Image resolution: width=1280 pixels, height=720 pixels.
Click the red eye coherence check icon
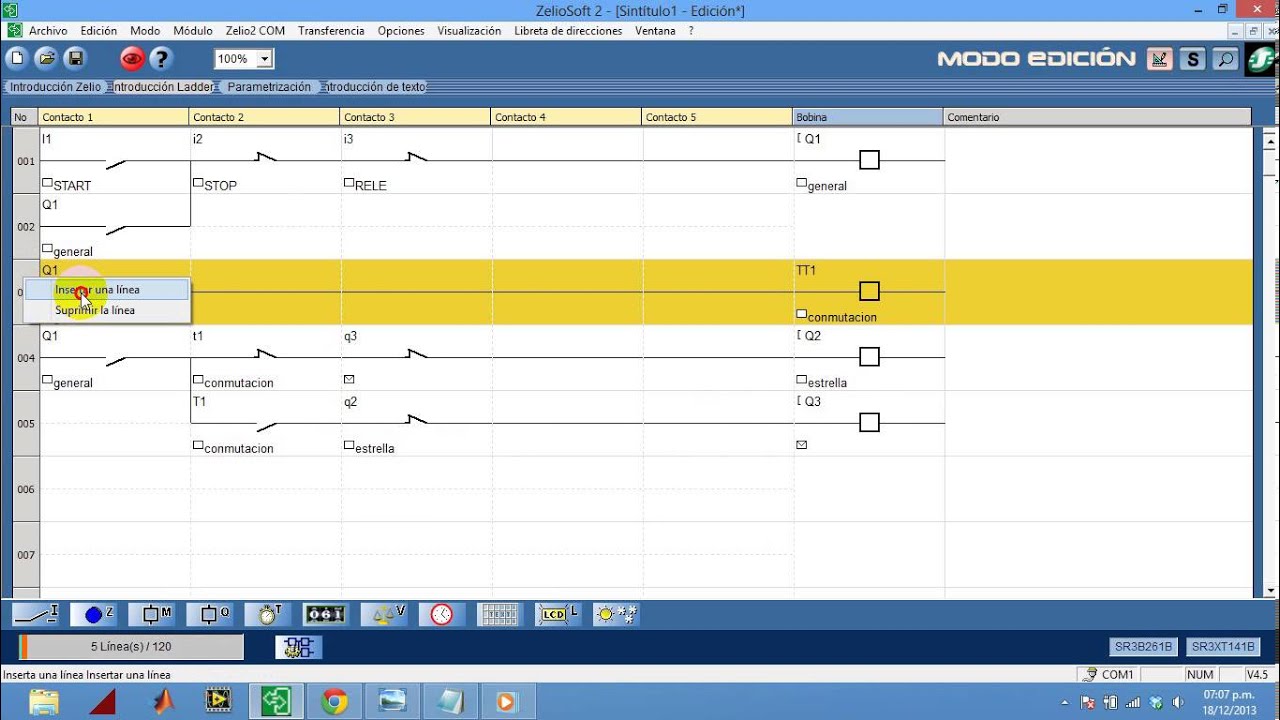132,59
